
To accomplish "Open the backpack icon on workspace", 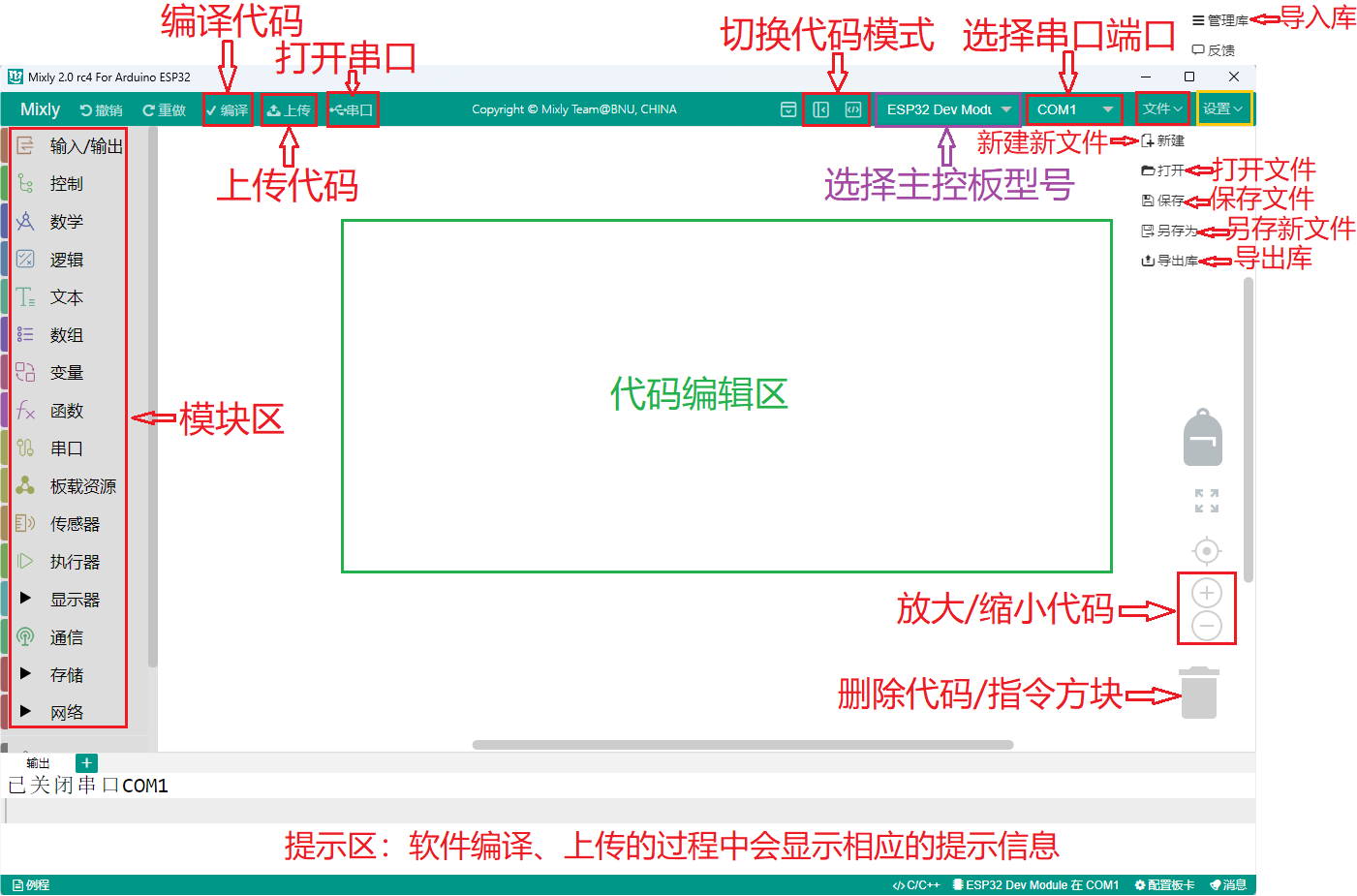I will point(1203,438).
